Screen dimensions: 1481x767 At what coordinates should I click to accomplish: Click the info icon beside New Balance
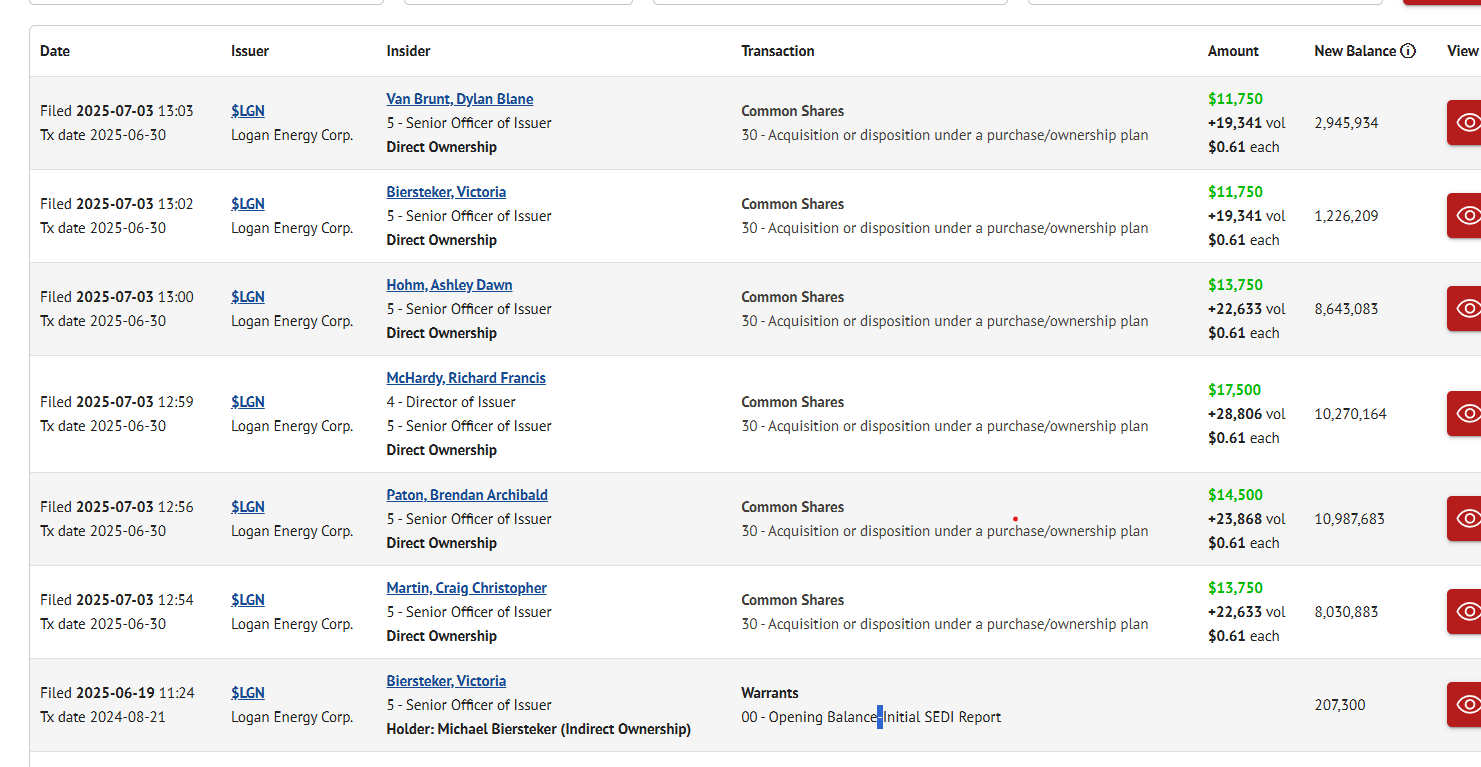[x=1408, y=51]
